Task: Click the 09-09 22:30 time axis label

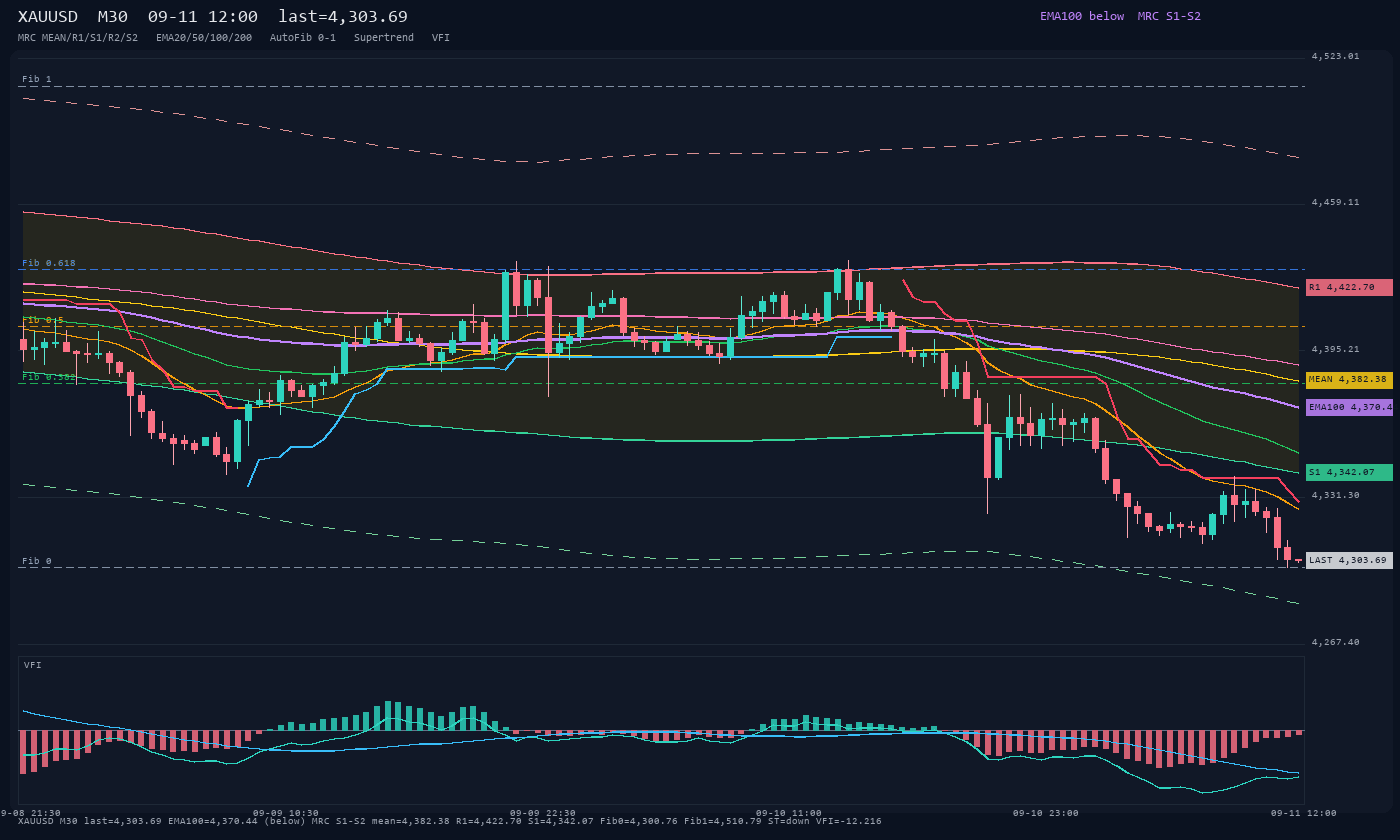Action: click(x=543, y=813)
